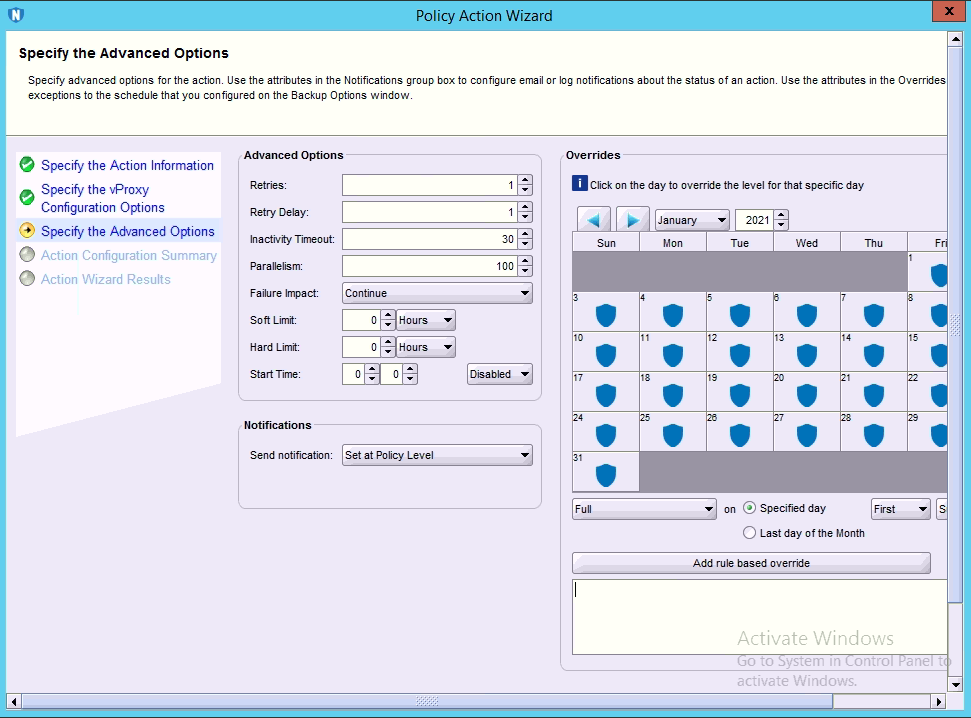971x718 pixels.
Task: Open the Failure Impact dropdown
Action: 437,293
